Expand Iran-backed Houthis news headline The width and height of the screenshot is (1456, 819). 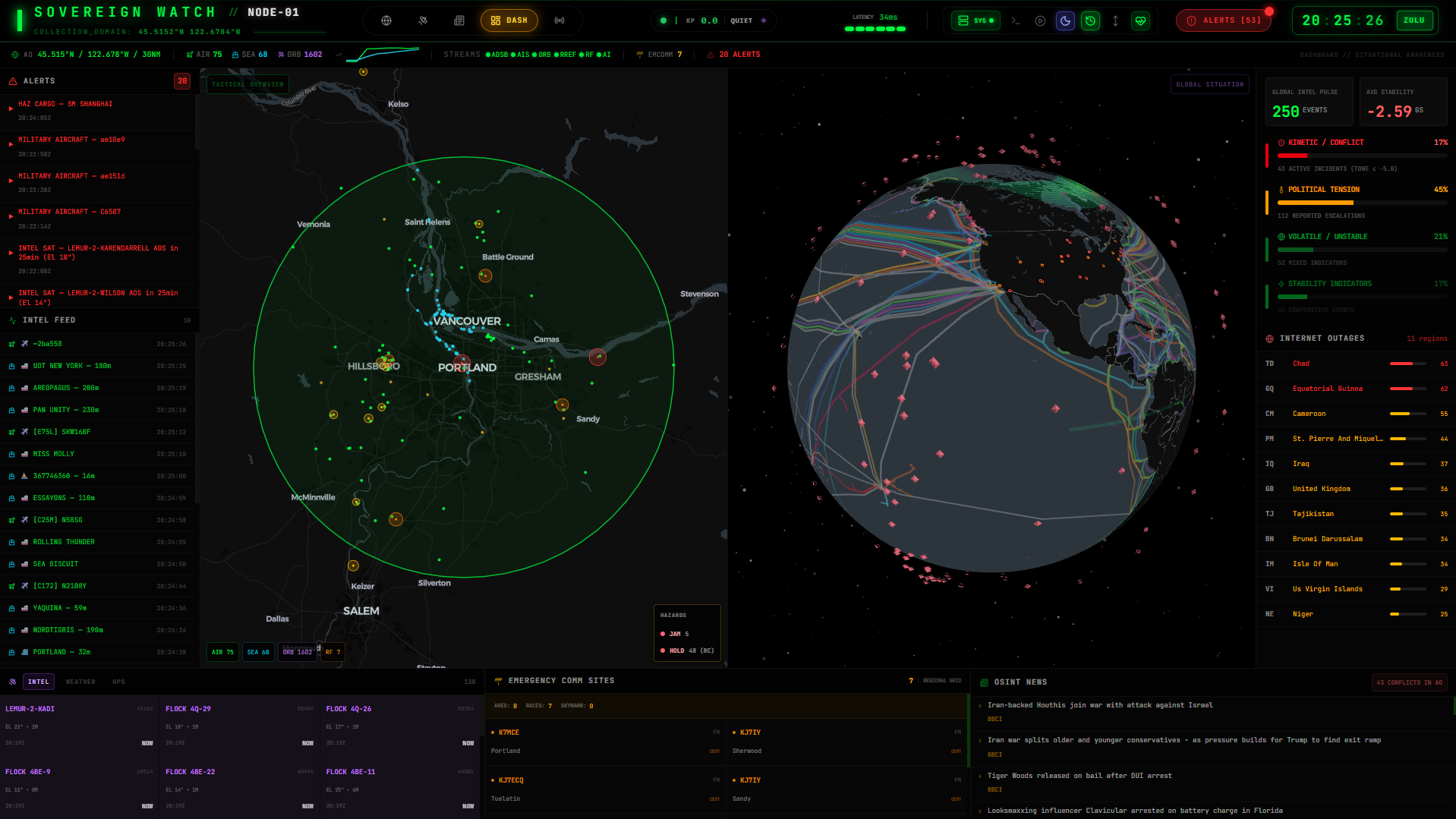(x=1213, y=712)
